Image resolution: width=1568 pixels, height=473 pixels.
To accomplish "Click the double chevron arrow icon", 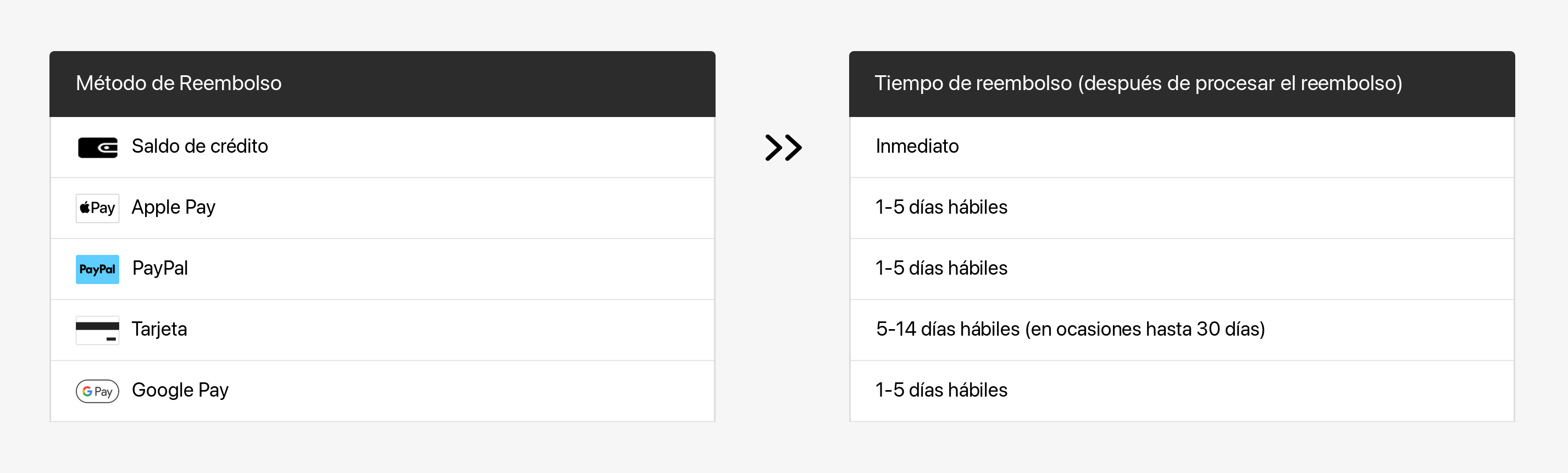I will (x=783, y=147).
